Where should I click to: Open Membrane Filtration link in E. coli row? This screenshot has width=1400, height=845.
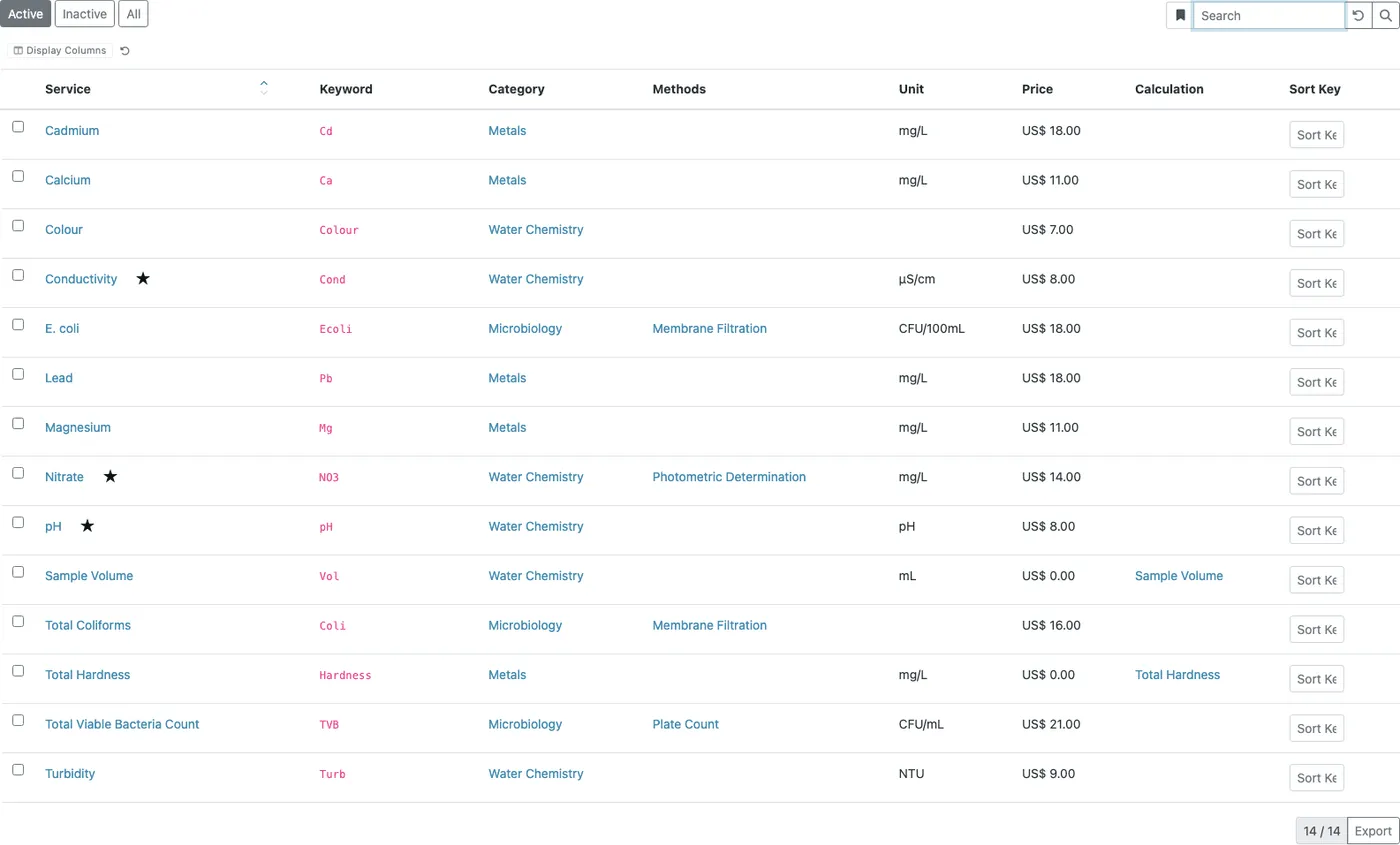tap(709, 328)
